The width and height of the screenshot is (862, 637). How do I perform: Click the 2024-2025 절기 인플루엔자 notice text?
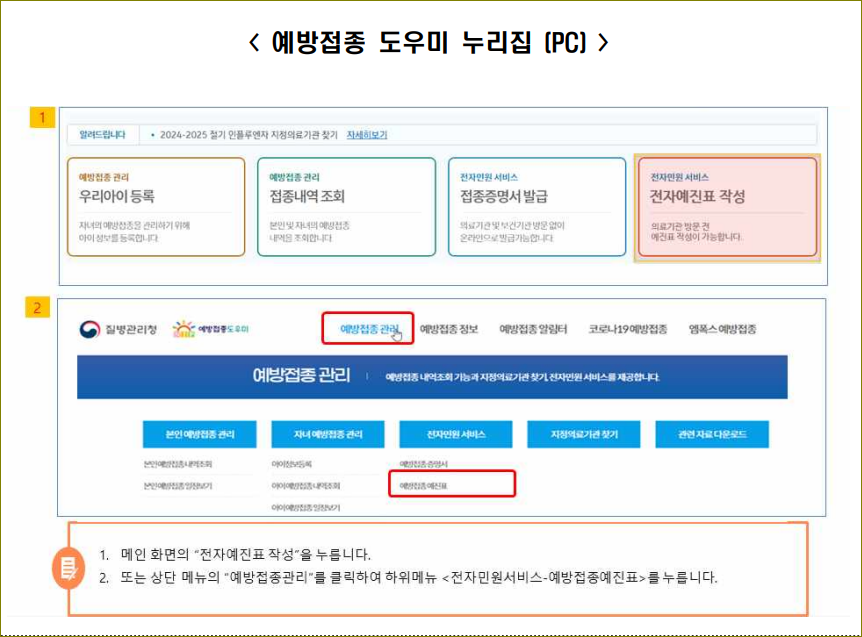(x=248, y=135)
